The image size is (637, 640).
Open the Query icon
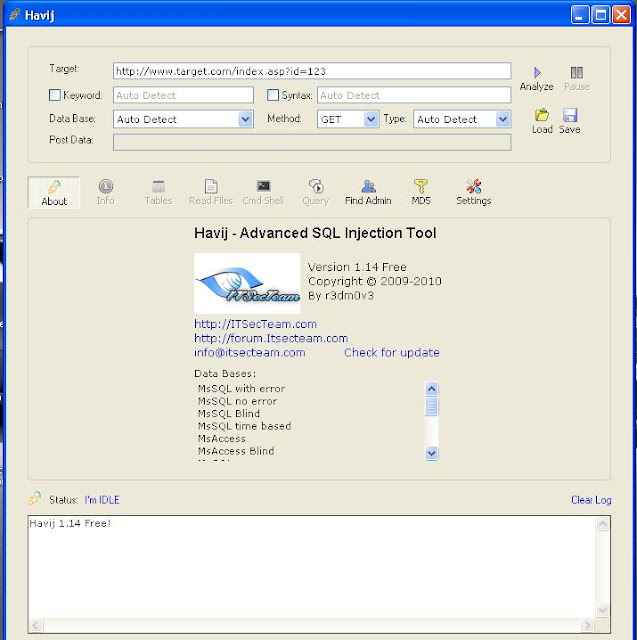316,186
